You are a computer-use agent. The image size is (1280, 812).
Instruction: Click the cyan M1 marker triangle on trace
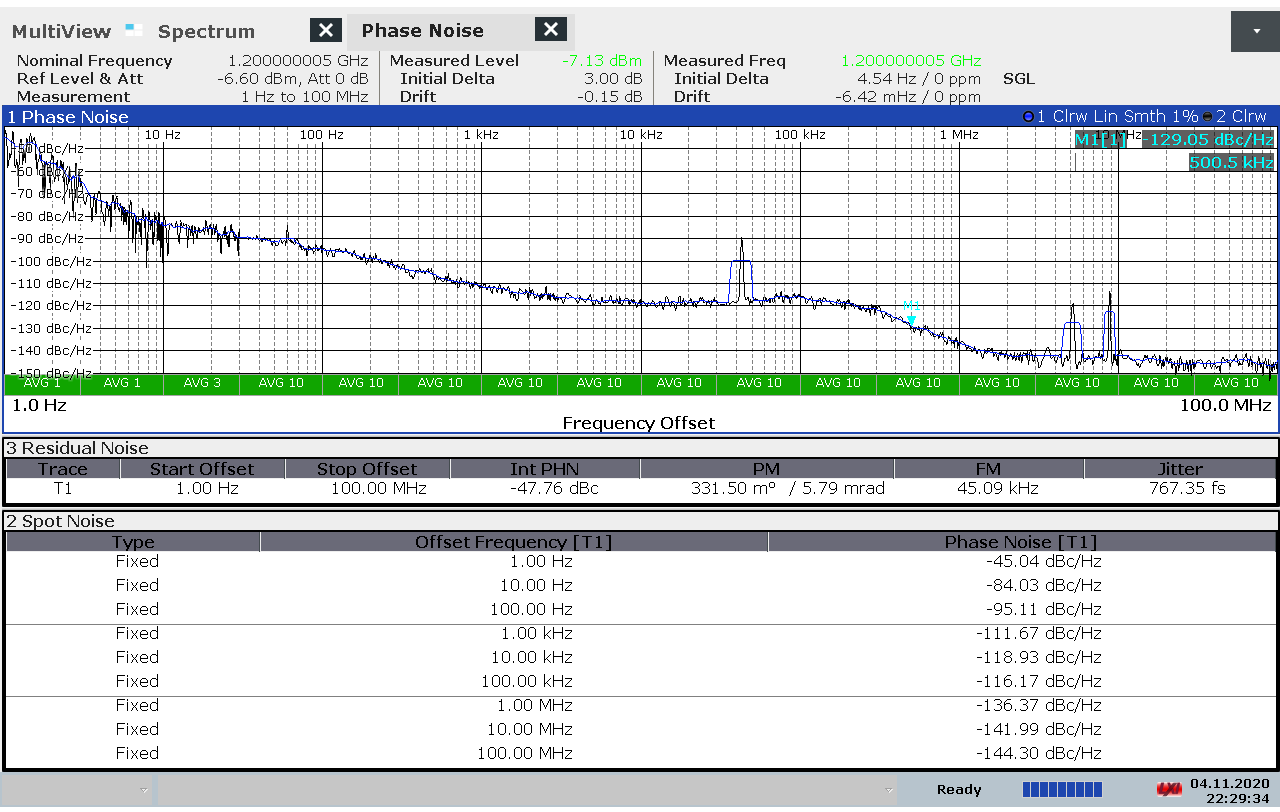coord(911,320)
